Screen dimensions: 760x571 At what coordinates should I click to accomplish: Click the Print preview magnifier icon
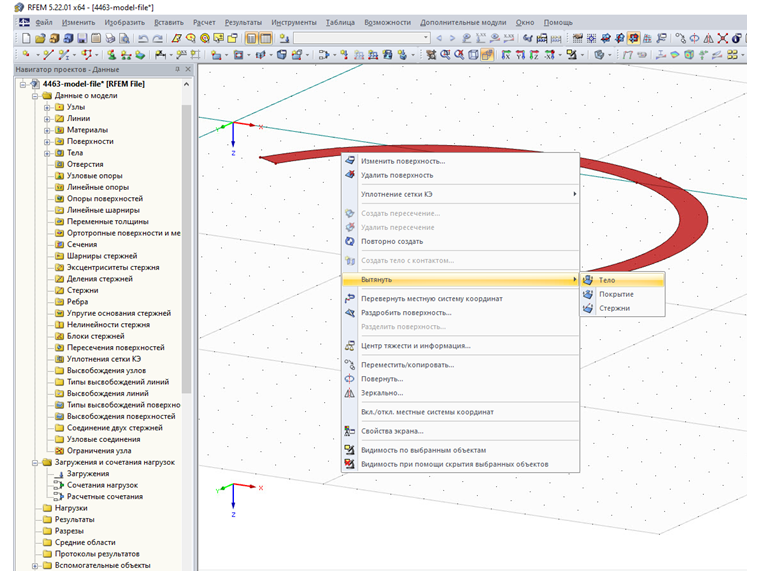(124, 38)
